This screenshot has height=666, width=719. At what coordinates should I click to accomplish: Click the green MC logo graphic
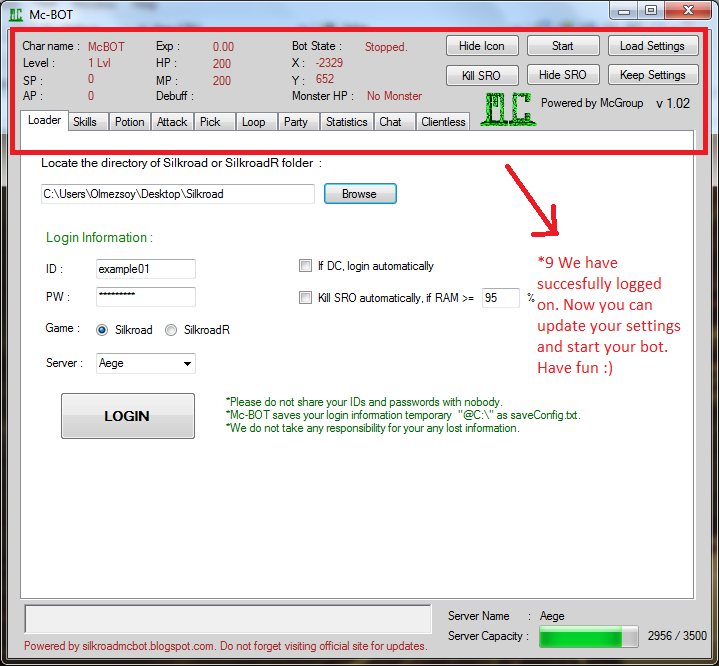[508, 109]
